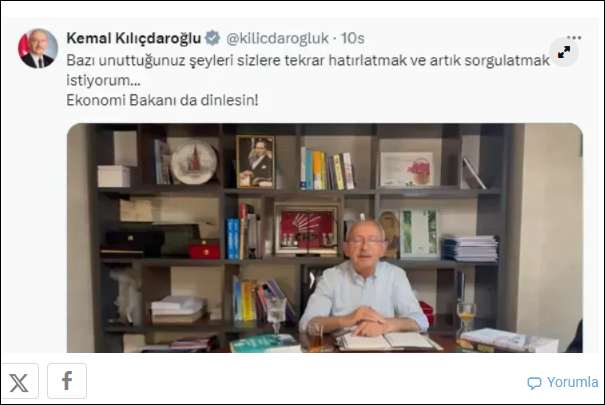Click the Kemal Kılıçdaroğlu display name
The width and height of the screenshot is (605, 405).
coord(134,38)
